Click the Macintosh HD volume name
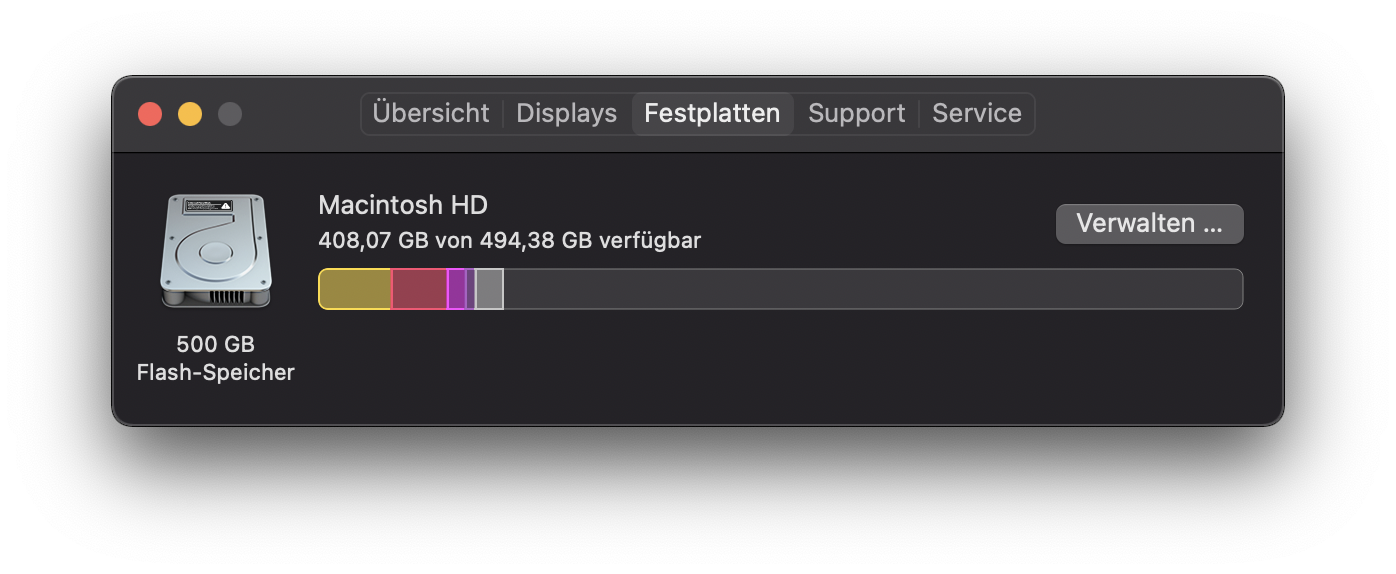1396x574 pixels. tap(403, 205)
